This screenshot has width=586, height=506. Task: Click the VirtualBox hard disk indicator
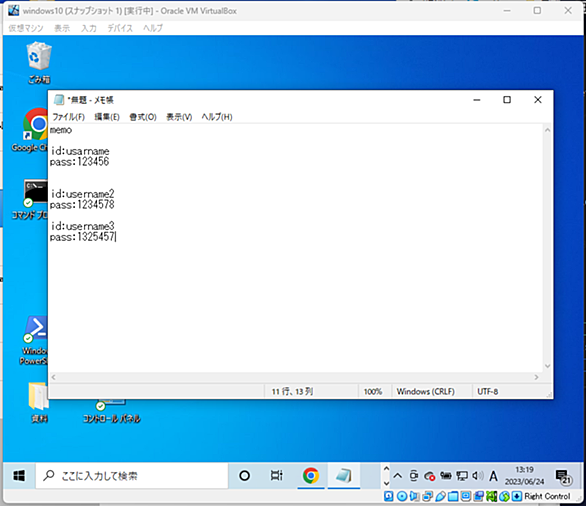pyautogui.click(x=388, y=496)
